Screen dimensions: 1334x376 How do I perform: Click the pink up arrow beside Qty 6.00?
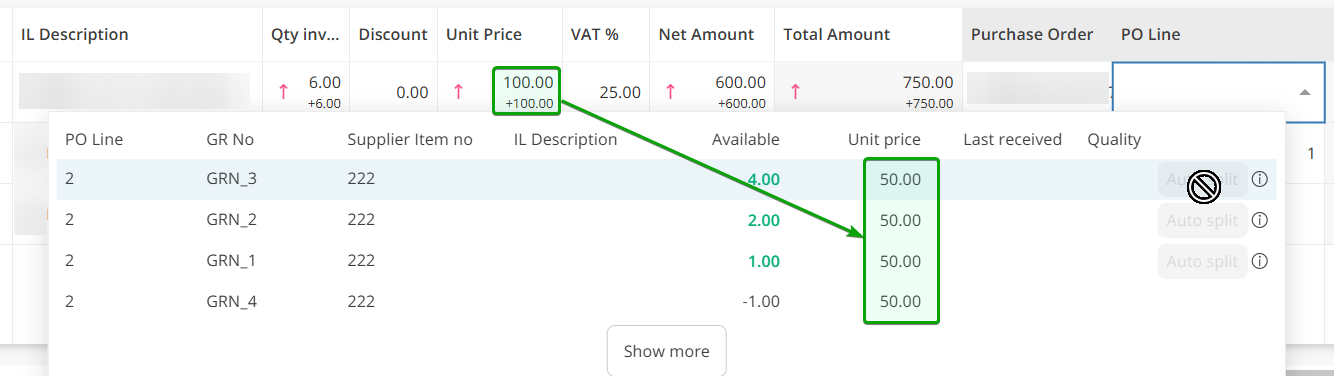283,92
